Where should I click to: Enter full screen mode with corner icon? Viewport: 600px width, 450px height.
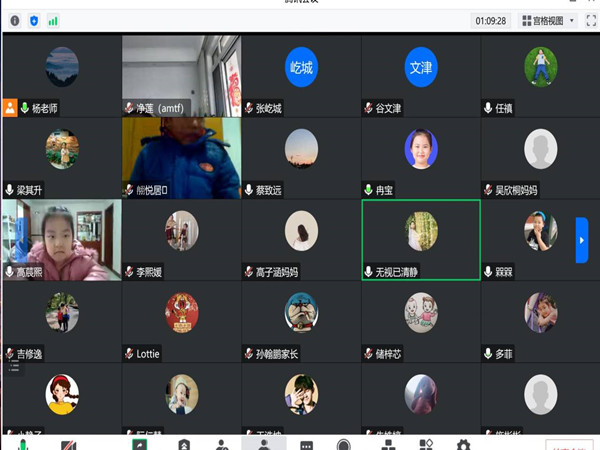point(591,20)
